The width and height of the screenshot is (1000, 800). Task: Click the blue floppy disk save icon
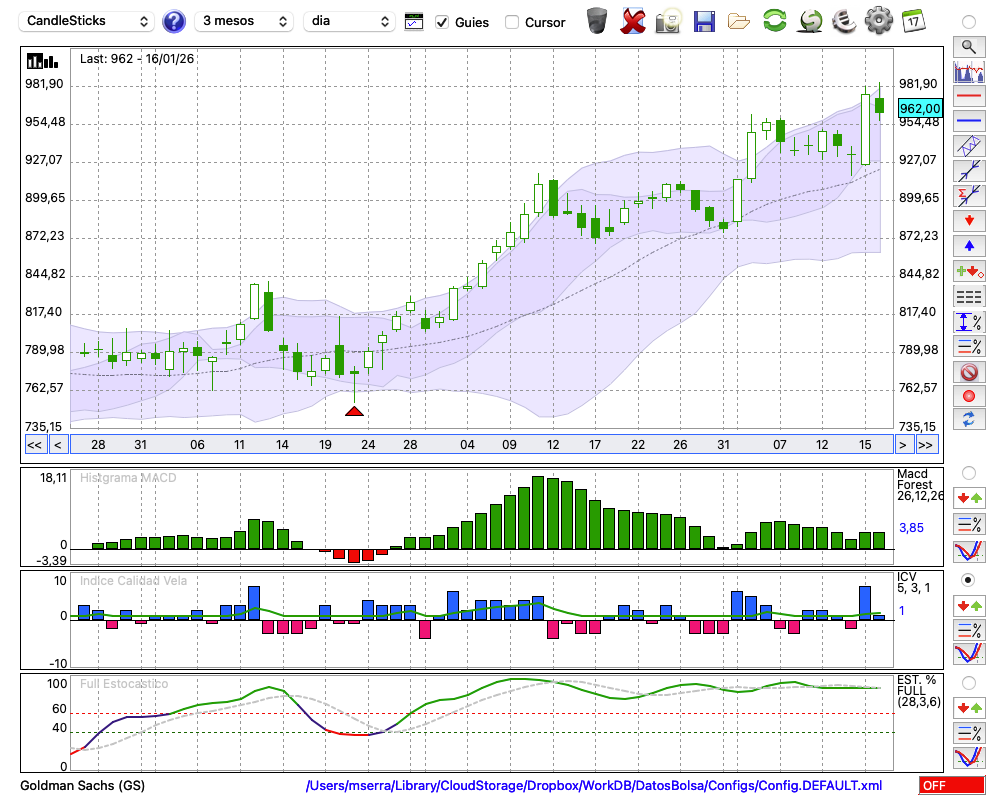point(704,21)
